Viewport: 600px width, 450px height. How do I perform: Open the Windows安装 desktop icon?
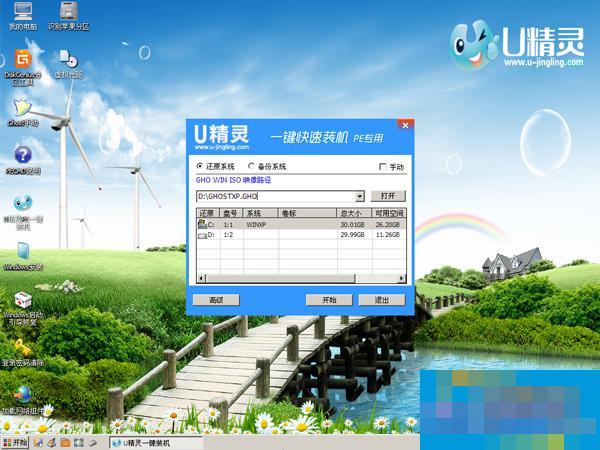tap(23, 256)
